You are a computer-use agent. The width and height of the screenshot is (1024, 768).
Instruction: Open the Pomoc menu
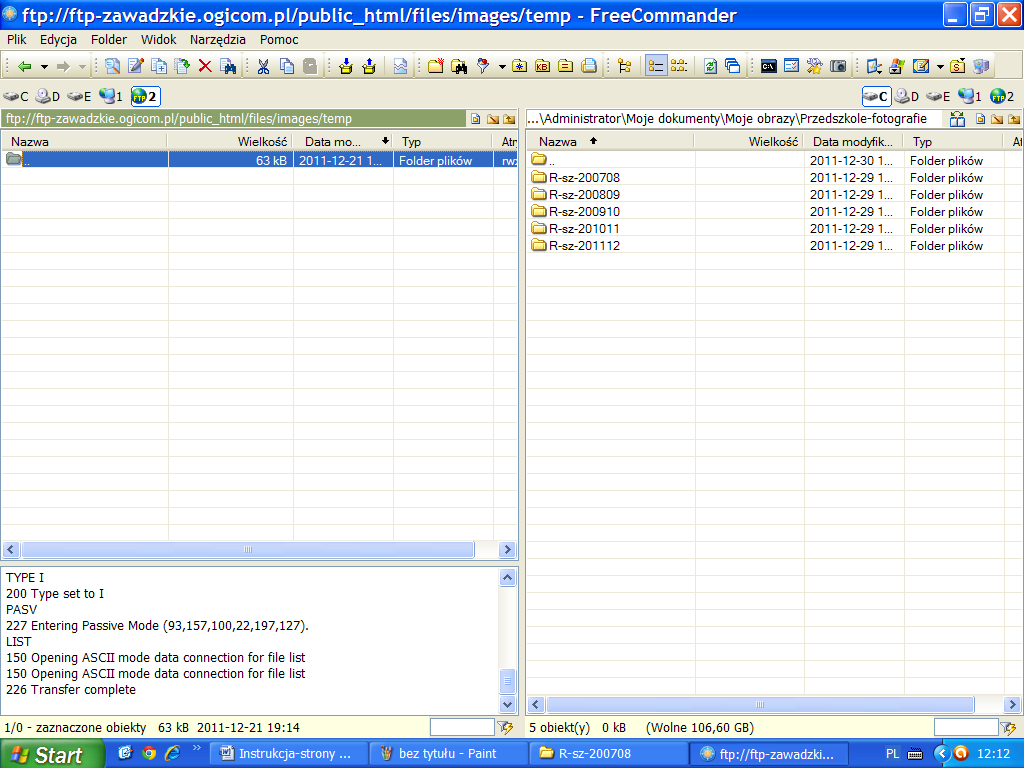[x=279, y=39]
